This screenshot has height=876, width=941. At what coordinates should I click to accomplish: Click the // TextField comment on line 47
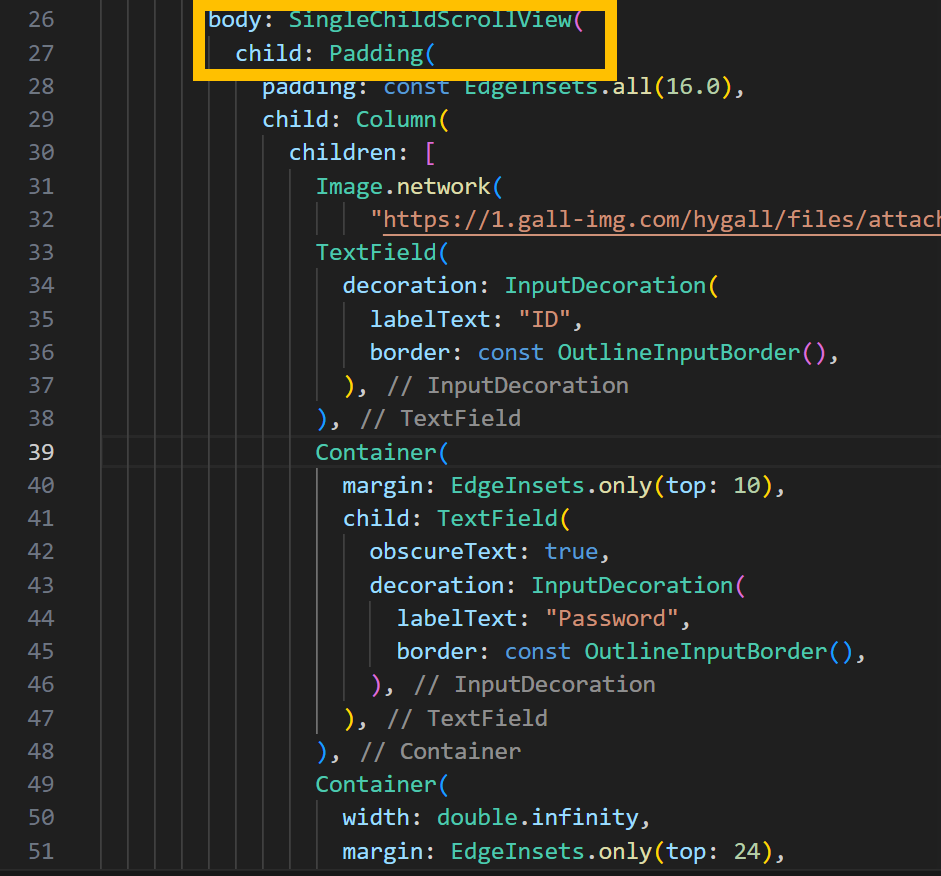click(467, 719)
